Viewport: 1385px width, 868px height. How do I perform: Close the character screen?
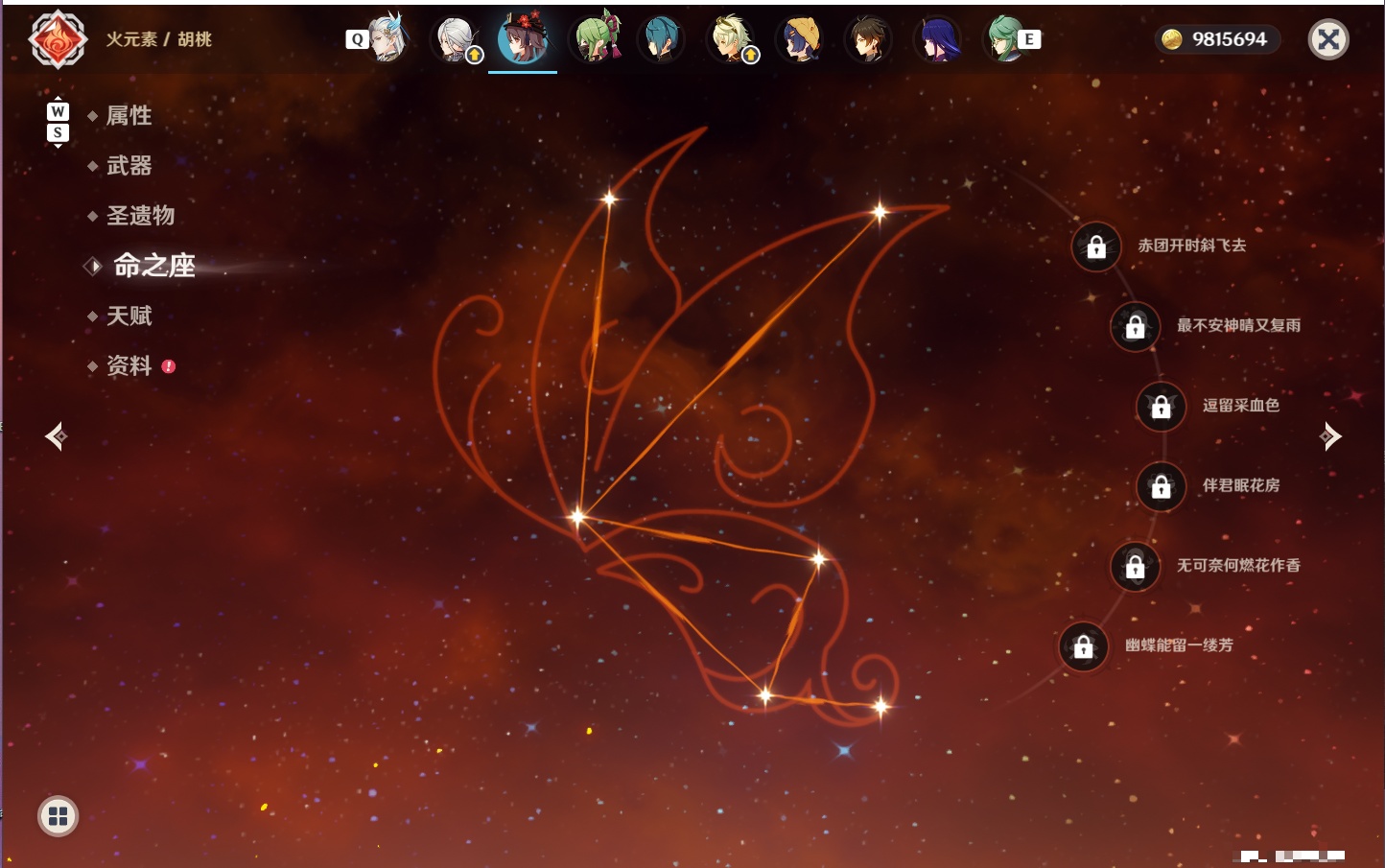1328,39
